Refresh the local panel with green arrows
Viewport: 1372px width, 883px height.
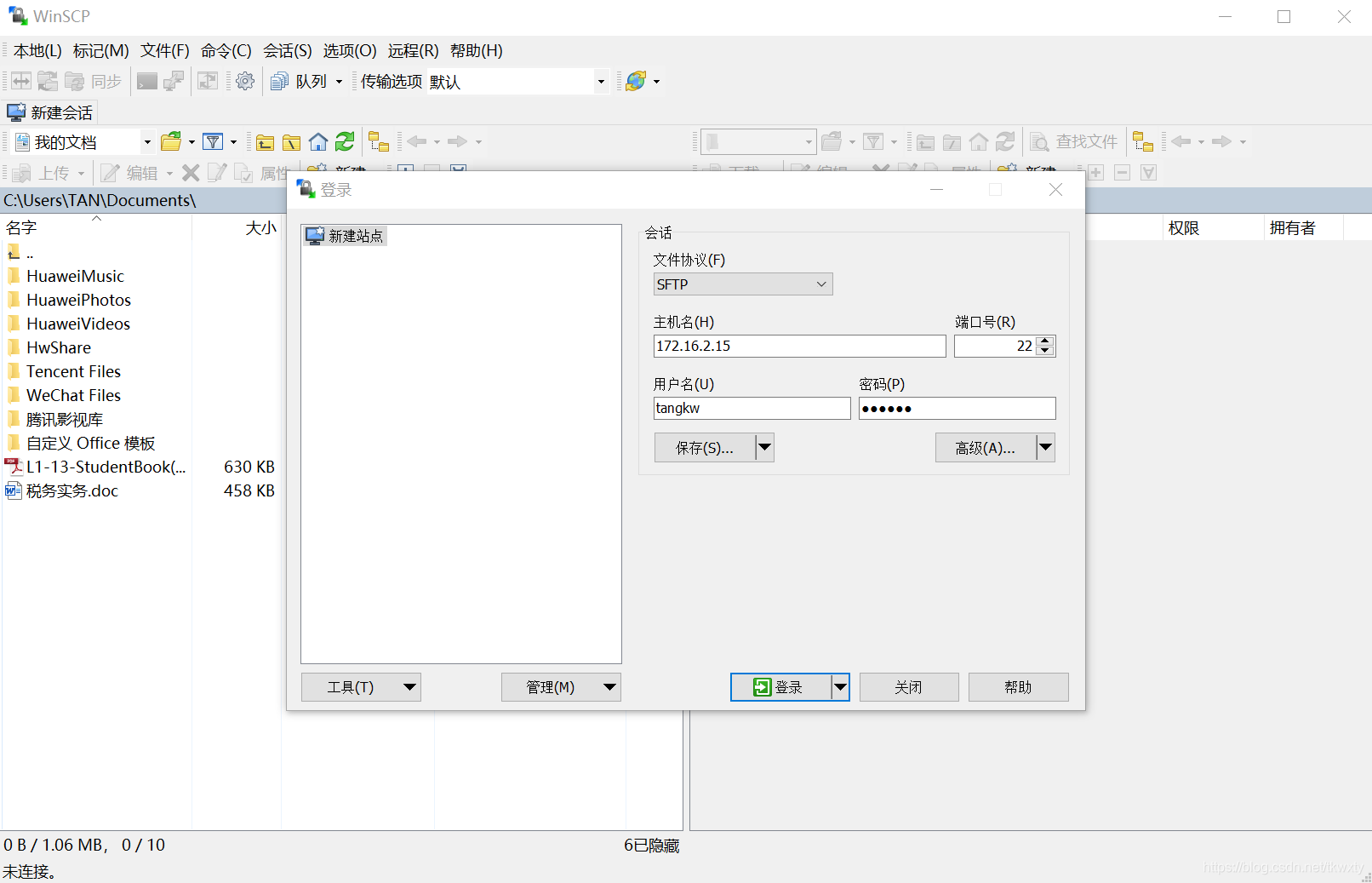[345, 141]
